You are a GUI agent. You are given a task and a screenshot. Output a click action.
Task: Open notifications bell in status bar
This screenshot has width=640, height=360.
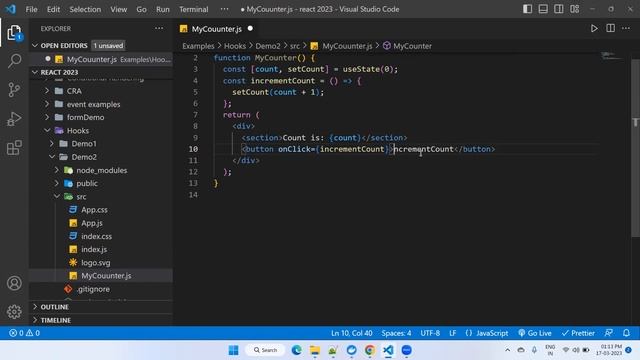coord(626,333)
